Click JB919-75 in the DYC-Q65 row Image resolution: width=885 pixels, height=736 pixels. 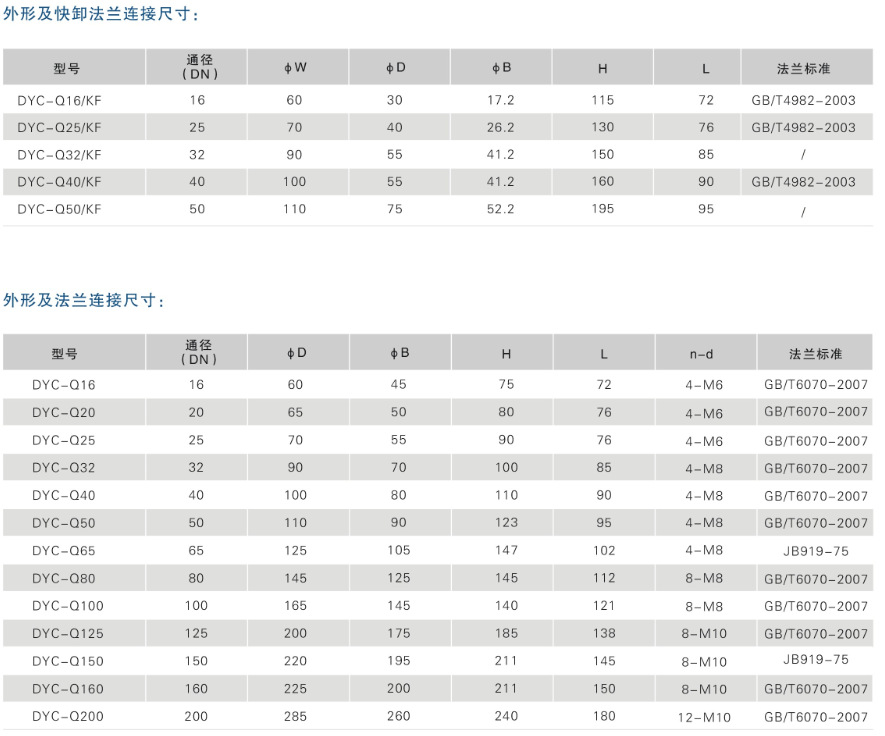(x=816, y=551)
